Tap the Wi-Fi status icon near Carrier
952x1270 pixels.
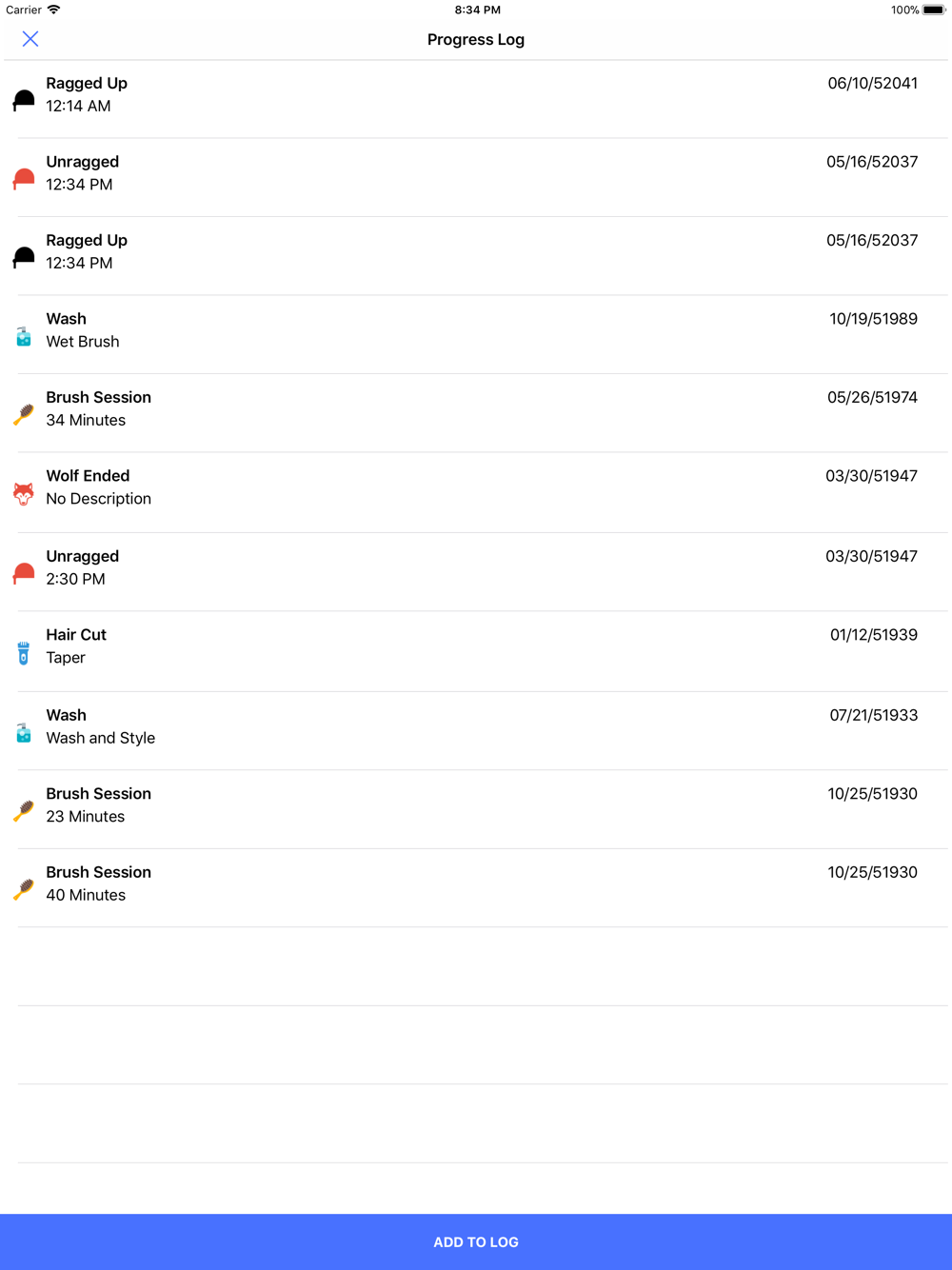[54, 10]
